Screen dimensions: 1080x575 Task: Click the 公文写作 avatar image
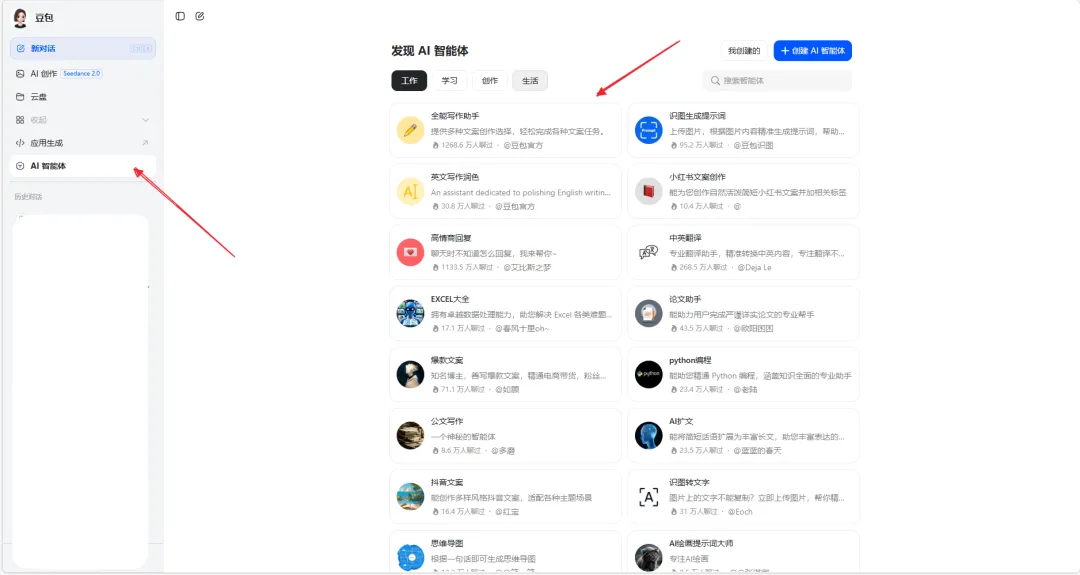pos(410,435)
